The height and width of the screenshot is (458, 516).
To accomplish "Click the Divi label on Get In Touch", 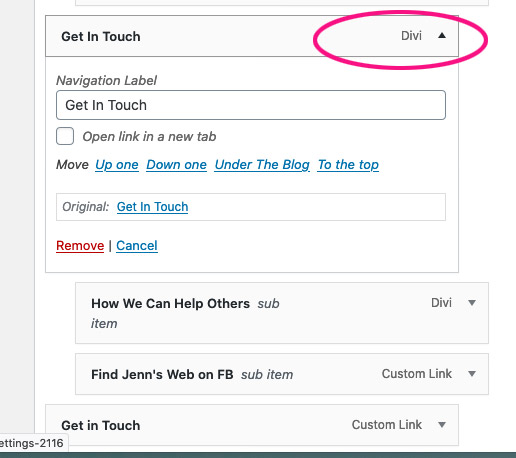I will click(411, 36).
